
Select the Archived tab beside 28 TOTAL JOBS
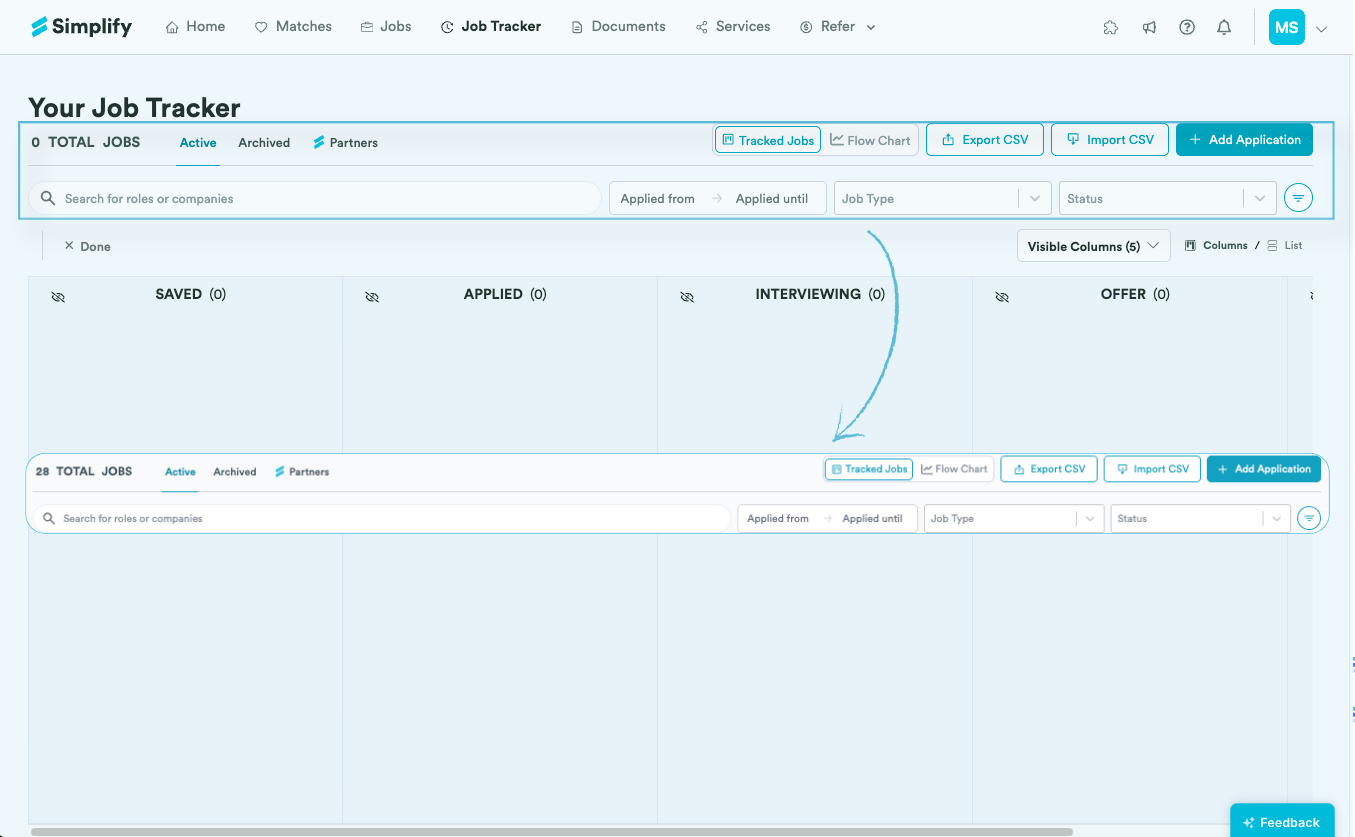(235, 472)
